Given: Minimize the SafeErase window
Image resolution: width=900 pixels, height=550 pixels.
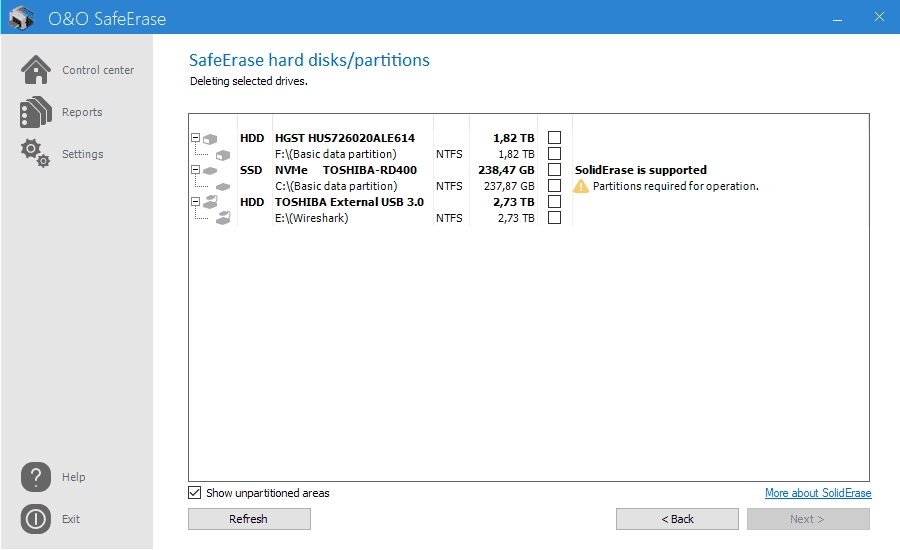Looking at the screenshot, I should tap(837, 18).
